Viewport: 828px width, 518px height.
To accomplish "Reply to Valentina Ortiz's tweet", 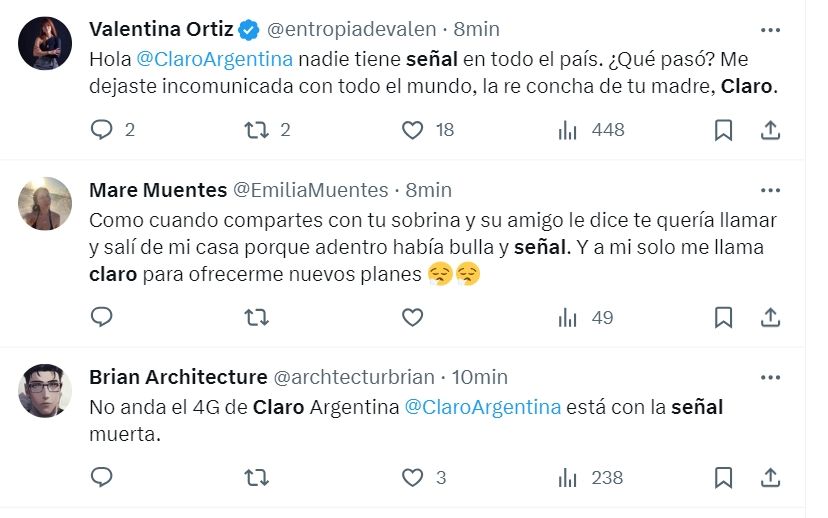I will (x=102, y=130).
